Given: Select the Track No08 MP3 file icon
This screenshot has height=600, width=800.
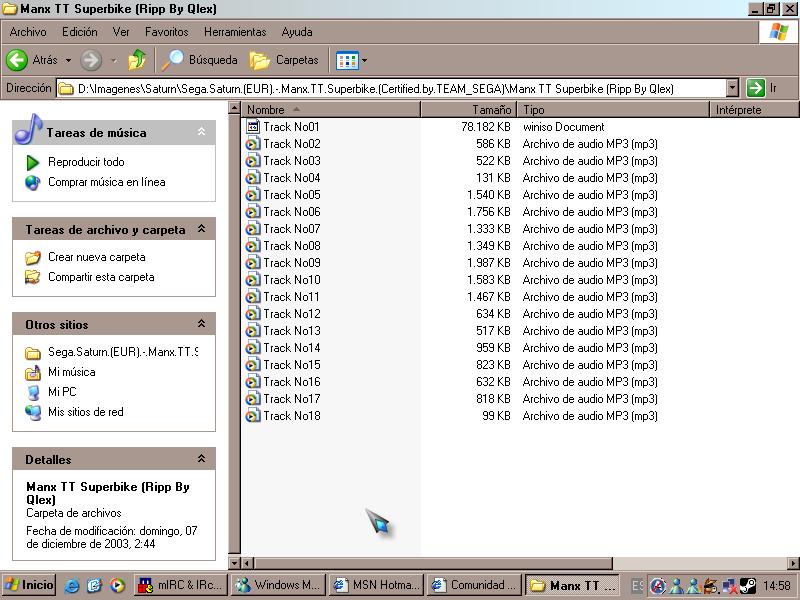Looking at the screenshot, I should coord(253,246).
